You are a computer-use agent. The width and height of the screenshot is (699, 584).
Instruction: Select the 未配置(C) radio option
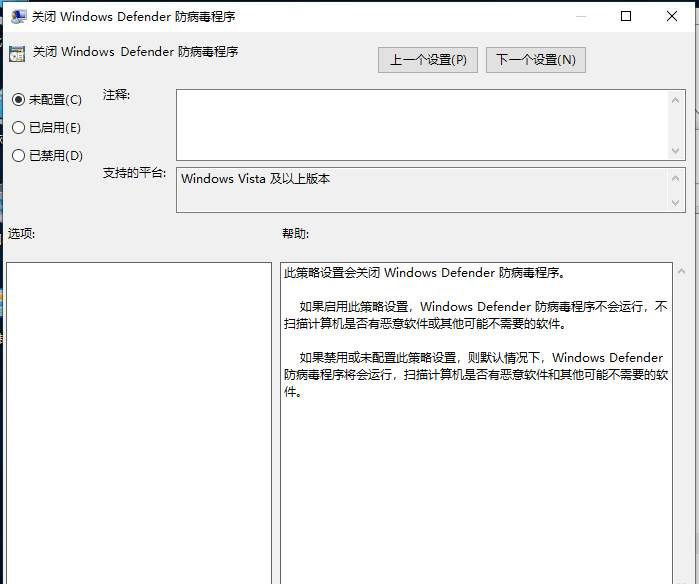click(x=47, y=99)
